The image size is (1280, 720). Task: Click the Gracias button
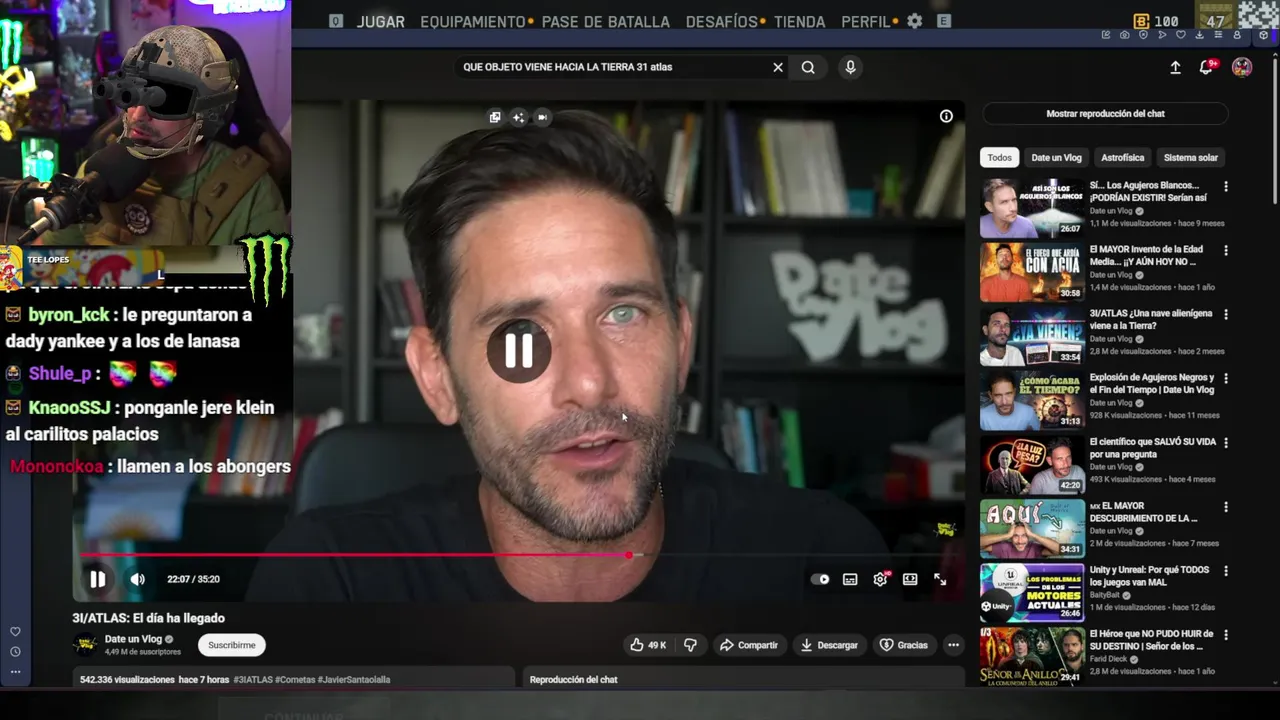point(903,645)
